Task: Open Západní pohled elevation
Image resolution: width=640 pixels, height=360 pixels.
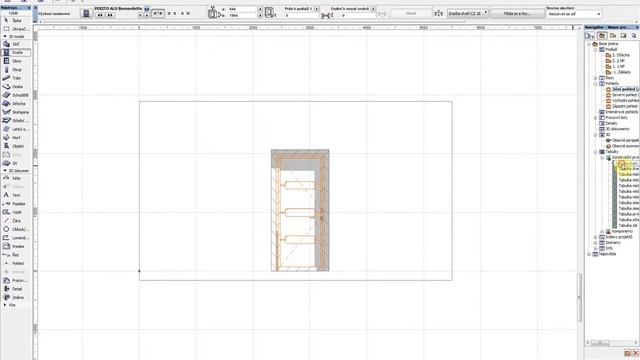Action: (x=623, y=106)
